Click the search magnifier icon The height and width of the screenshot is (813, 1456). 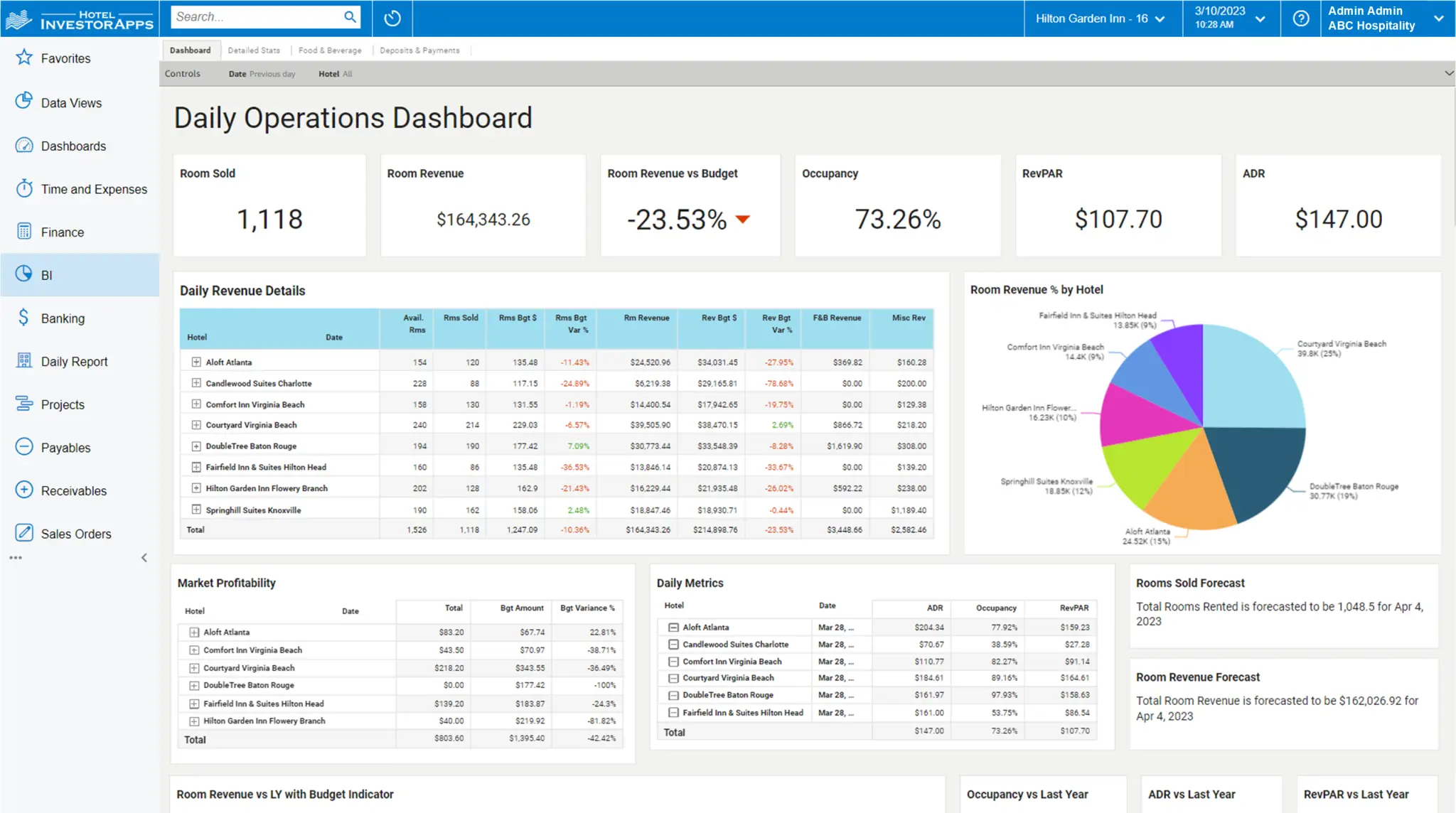tap(350, 17)
